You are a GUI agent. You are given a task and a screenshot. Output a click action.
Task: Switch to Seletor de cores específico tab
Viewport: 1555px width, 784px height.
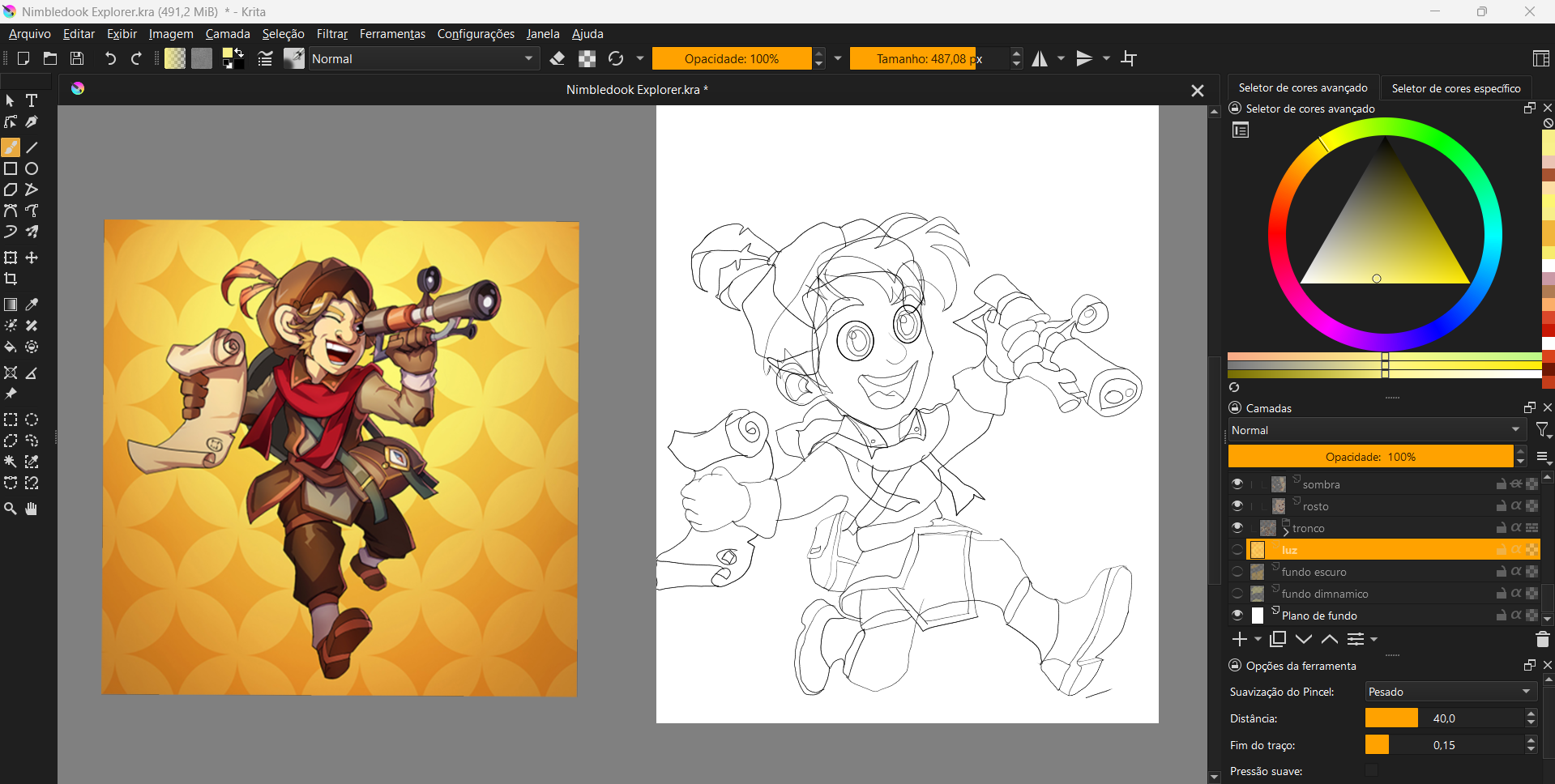(x=1455, y=88)
